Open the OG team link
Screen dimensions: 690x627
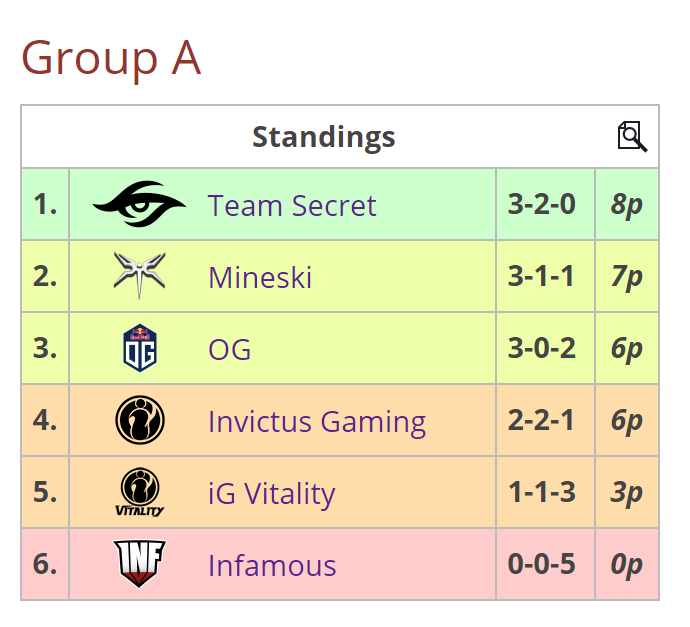[x=229, y=349]
